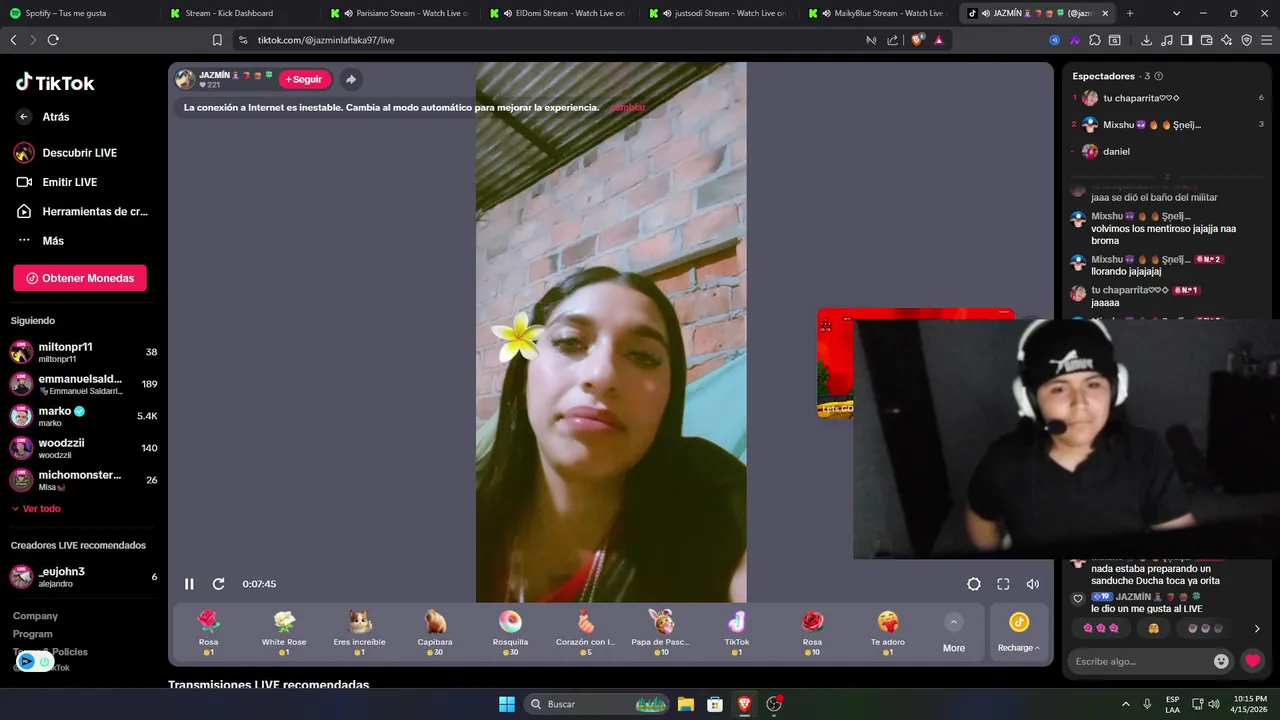Bookmark this page in address bar
This screenshot has height=720, width=1280.
click(x=217, y=40)
